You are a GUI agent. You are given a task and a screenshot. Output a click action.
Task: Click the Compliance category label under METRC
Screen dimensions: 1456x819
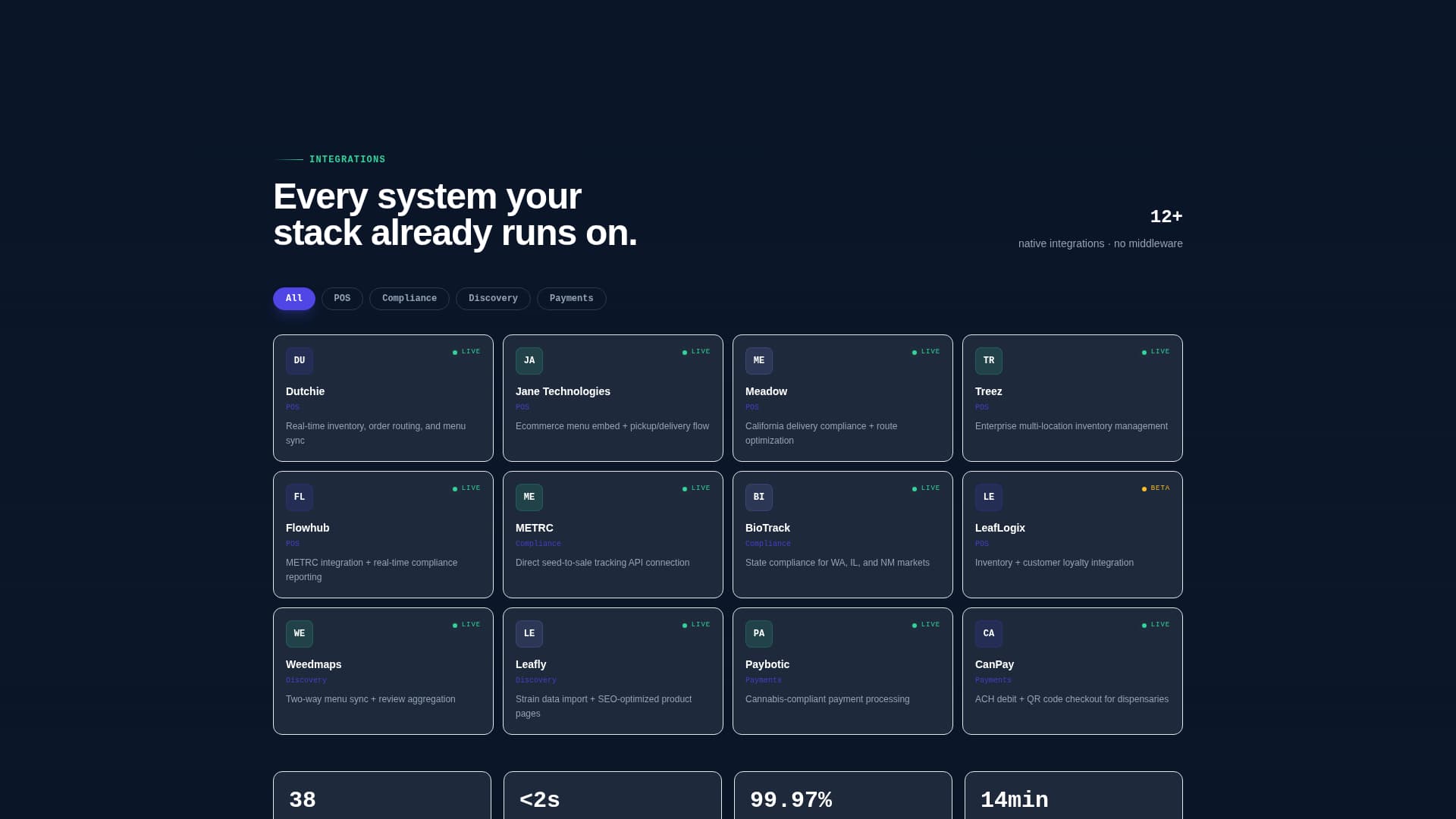538,544
